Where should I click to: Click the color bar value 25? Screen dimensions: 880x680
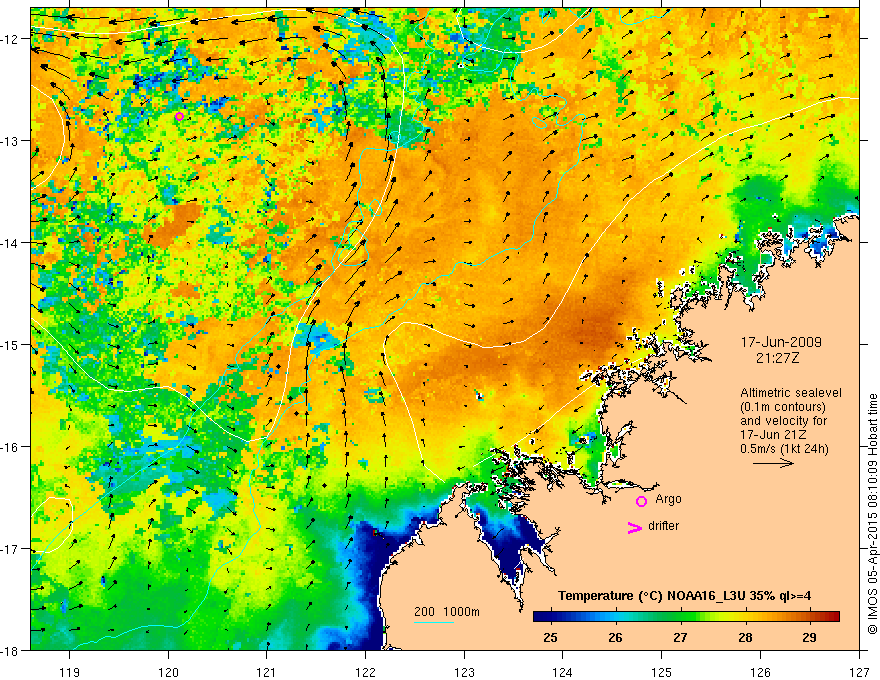click(x=551, y=638)
